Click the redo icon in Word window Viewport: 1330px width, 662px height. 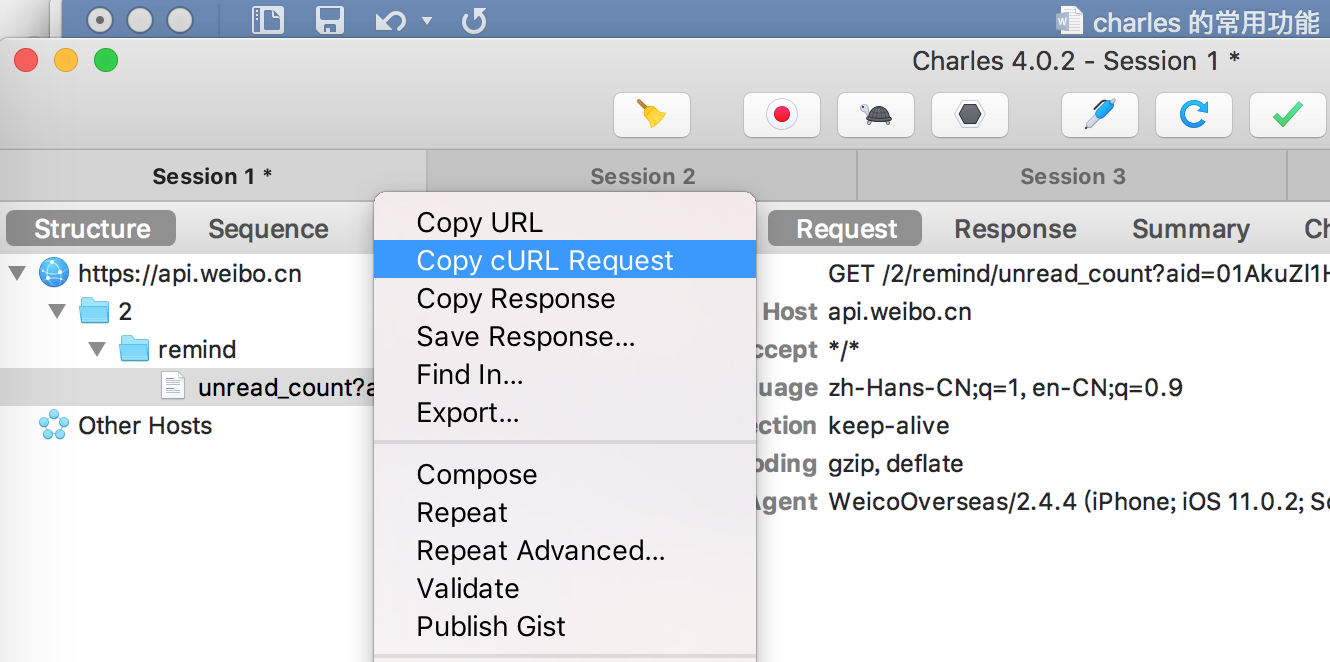click(x=475, y=20)
